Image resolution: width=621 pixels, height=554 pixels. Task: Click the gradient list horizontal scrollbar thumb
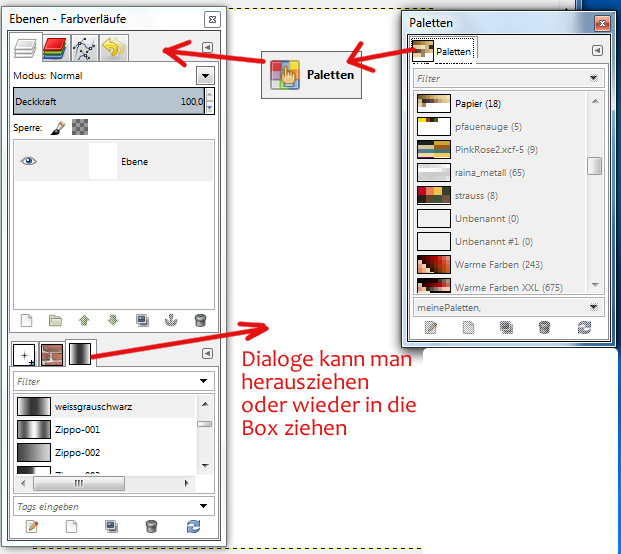pos(79,483)
